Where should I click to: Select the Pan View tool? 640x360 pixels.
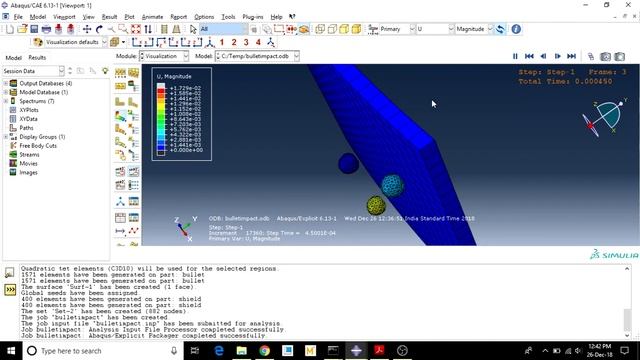click(87, 29)
